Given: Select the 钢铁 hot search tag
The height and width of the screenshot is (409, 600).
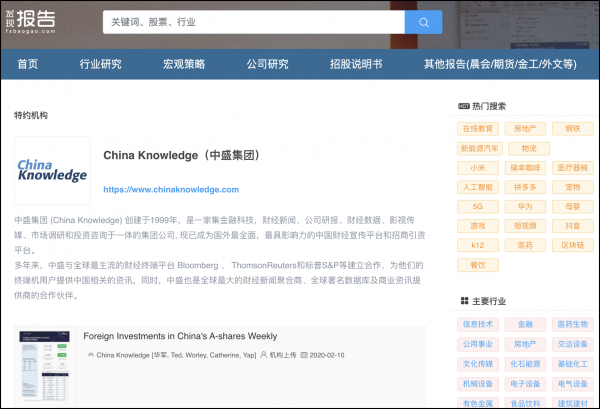Looking at the screenshot, I should (573, 129).
